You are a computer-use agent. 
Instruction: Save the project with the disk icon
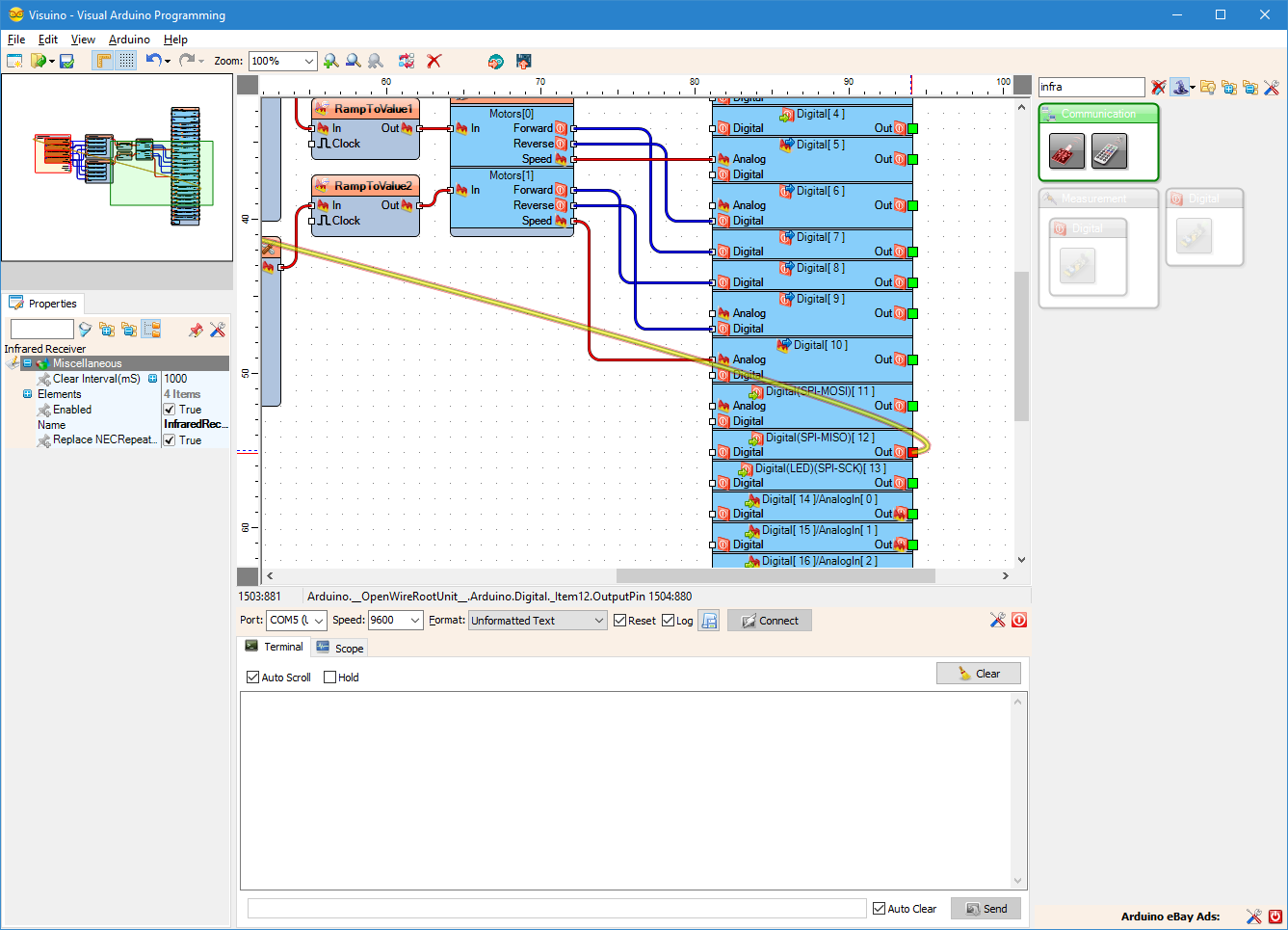[x=66, y=61]
